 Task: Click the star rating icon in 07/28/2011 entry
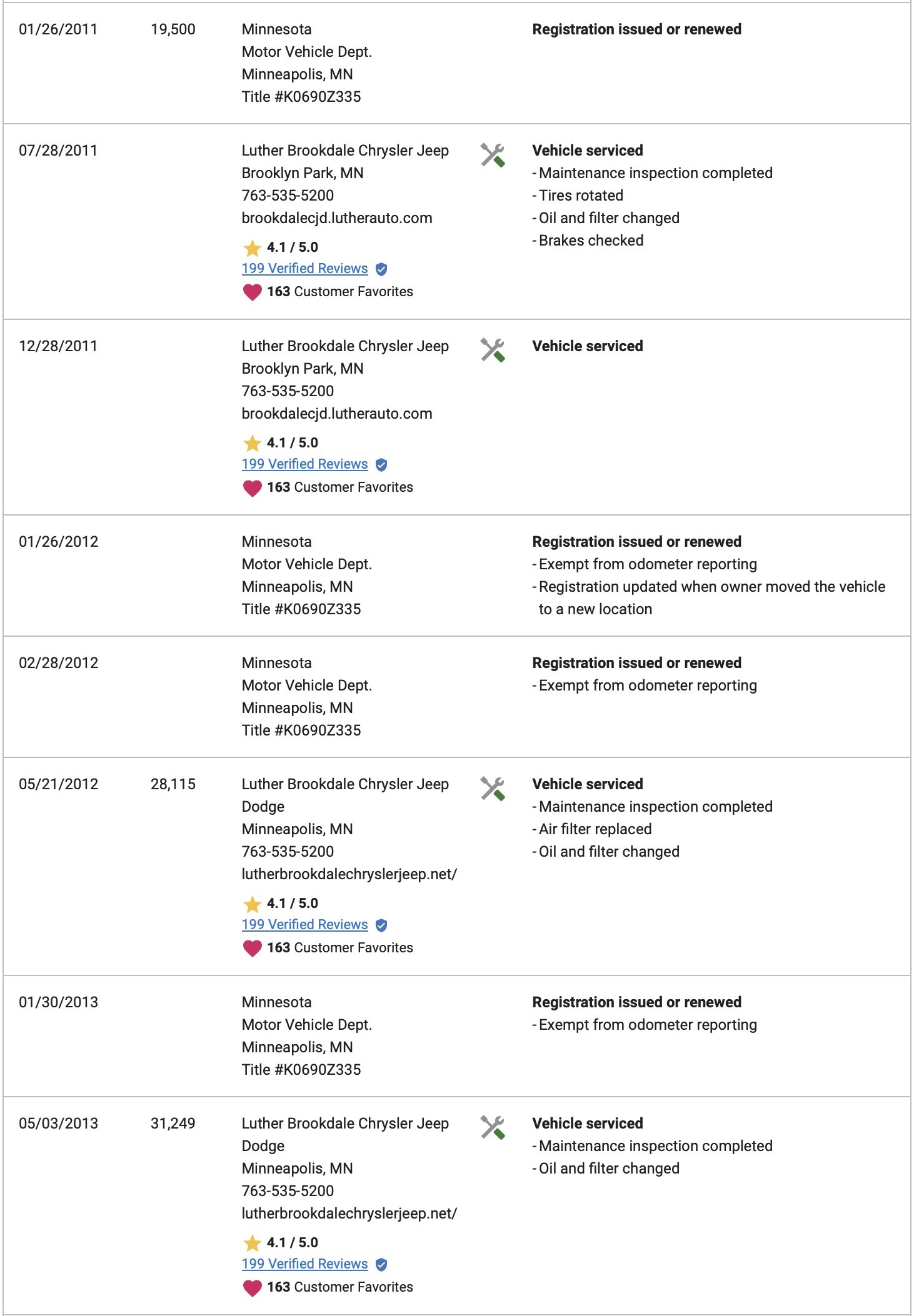252,248
